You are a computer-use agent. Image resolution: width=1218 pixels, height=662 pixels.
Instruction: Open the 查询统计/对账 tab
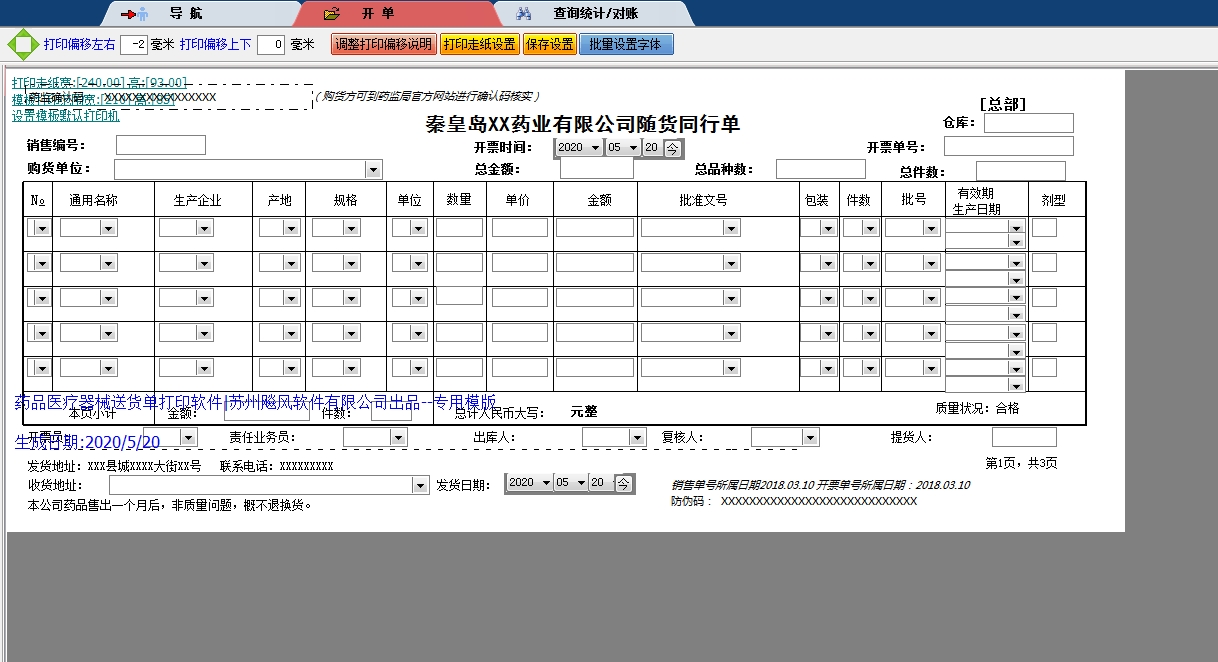click(x=595, y=14)
